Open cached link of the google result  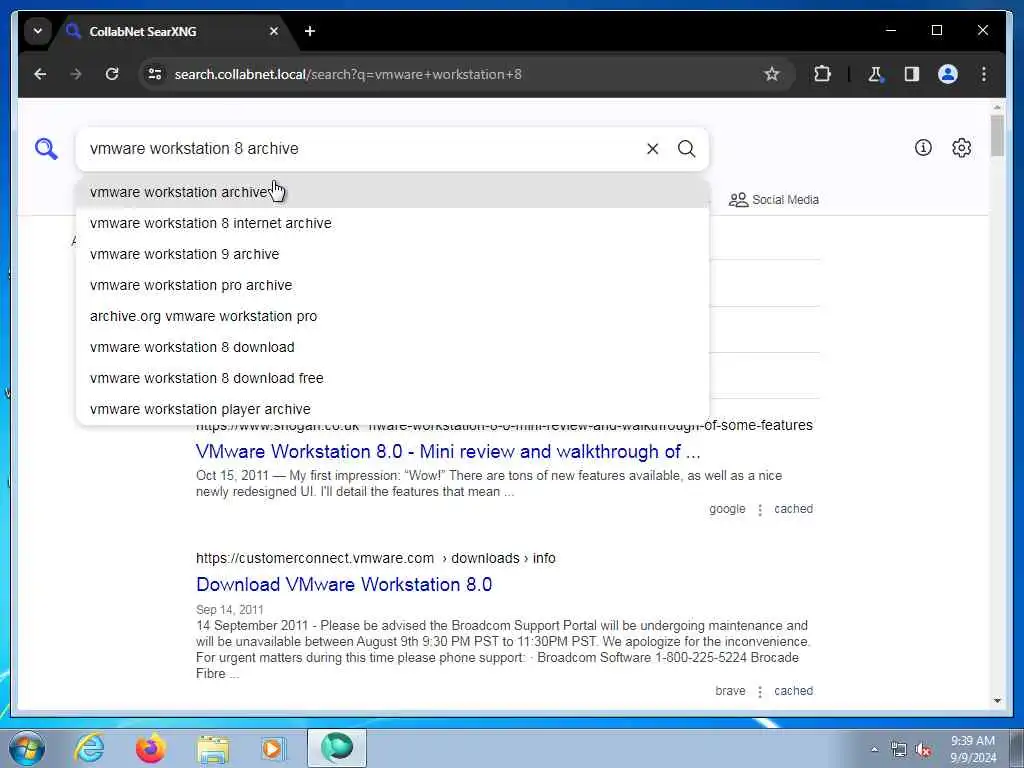point(793,509)
